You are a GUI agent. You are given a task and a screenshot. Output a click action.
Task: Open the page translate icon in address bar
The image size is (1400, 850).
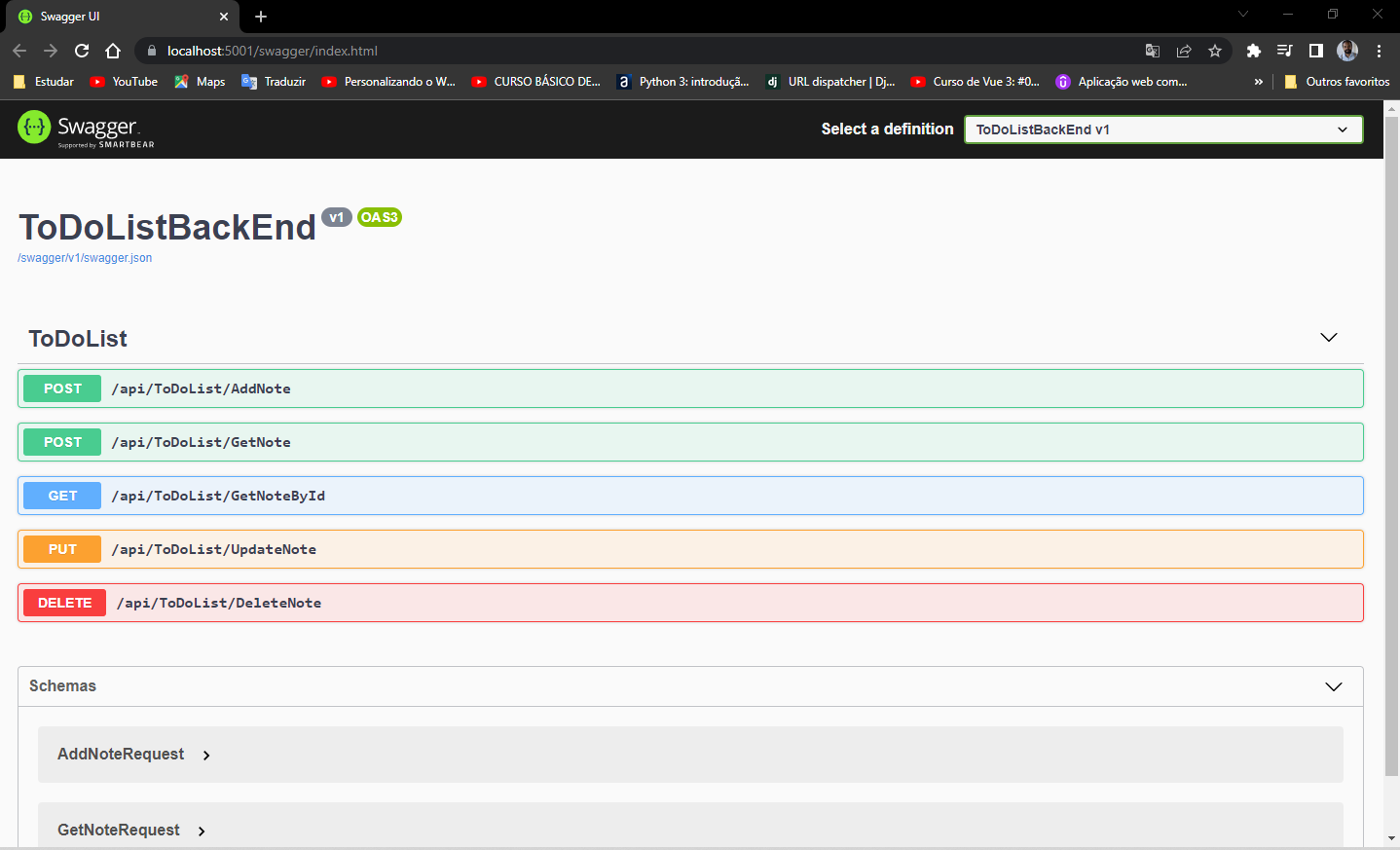tap(1153, 50)
